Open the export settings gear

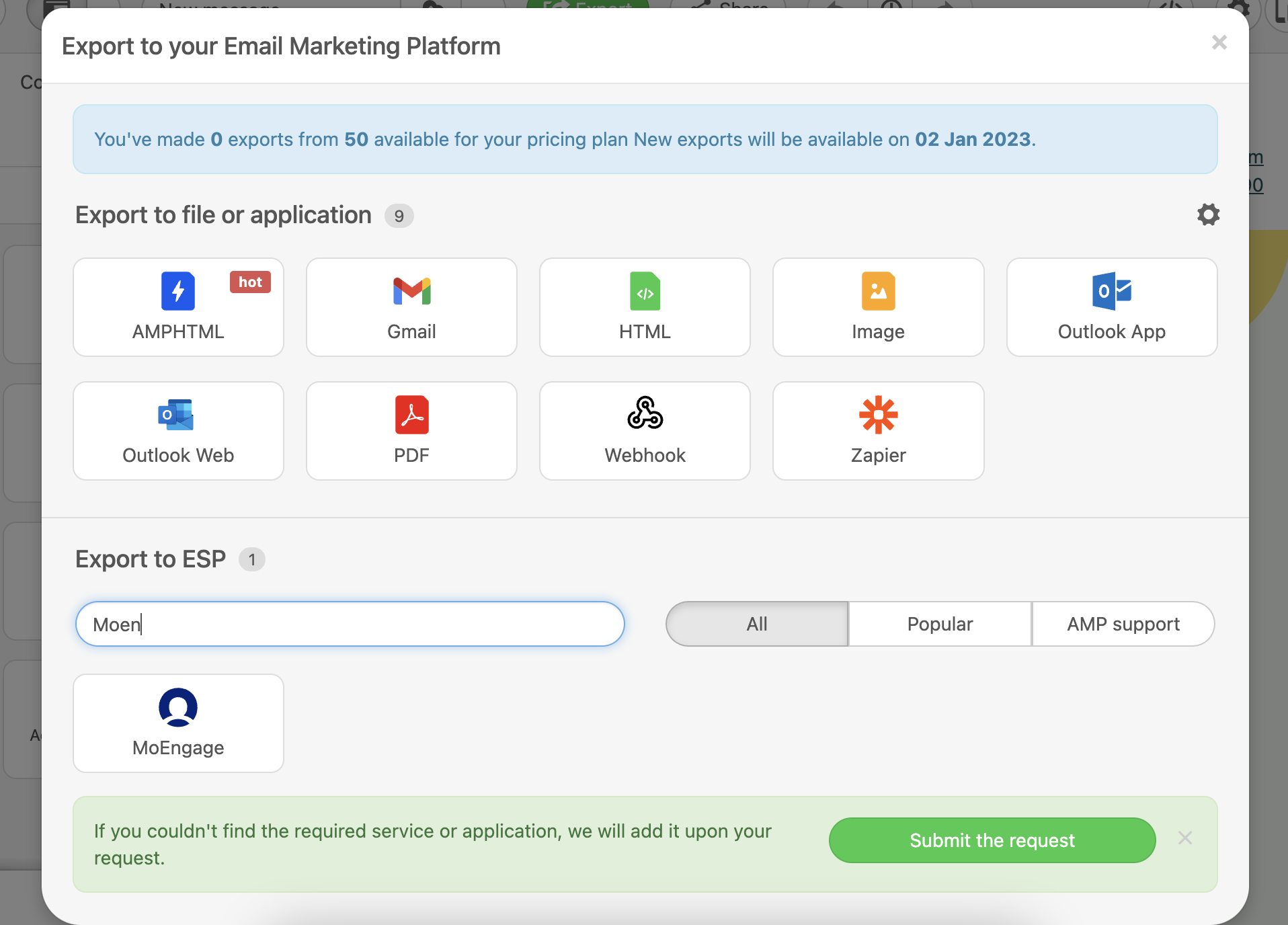tap(1207, 214)
